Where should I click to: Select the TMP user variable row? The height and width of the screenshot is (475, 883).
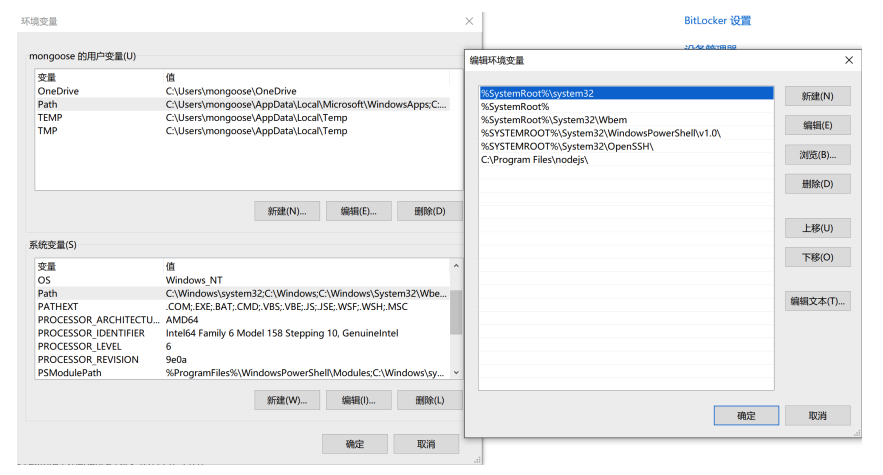point(243,131)
